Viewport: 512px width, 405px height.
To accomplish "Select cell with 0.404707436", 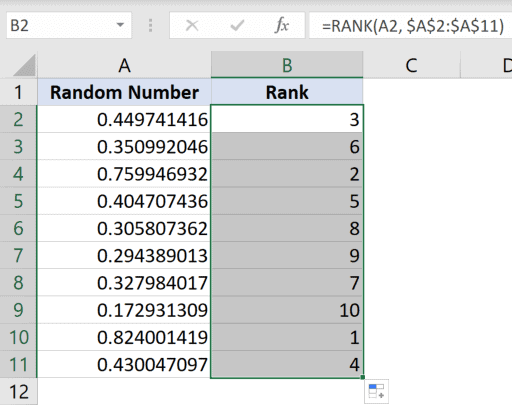I will (124, 201).
